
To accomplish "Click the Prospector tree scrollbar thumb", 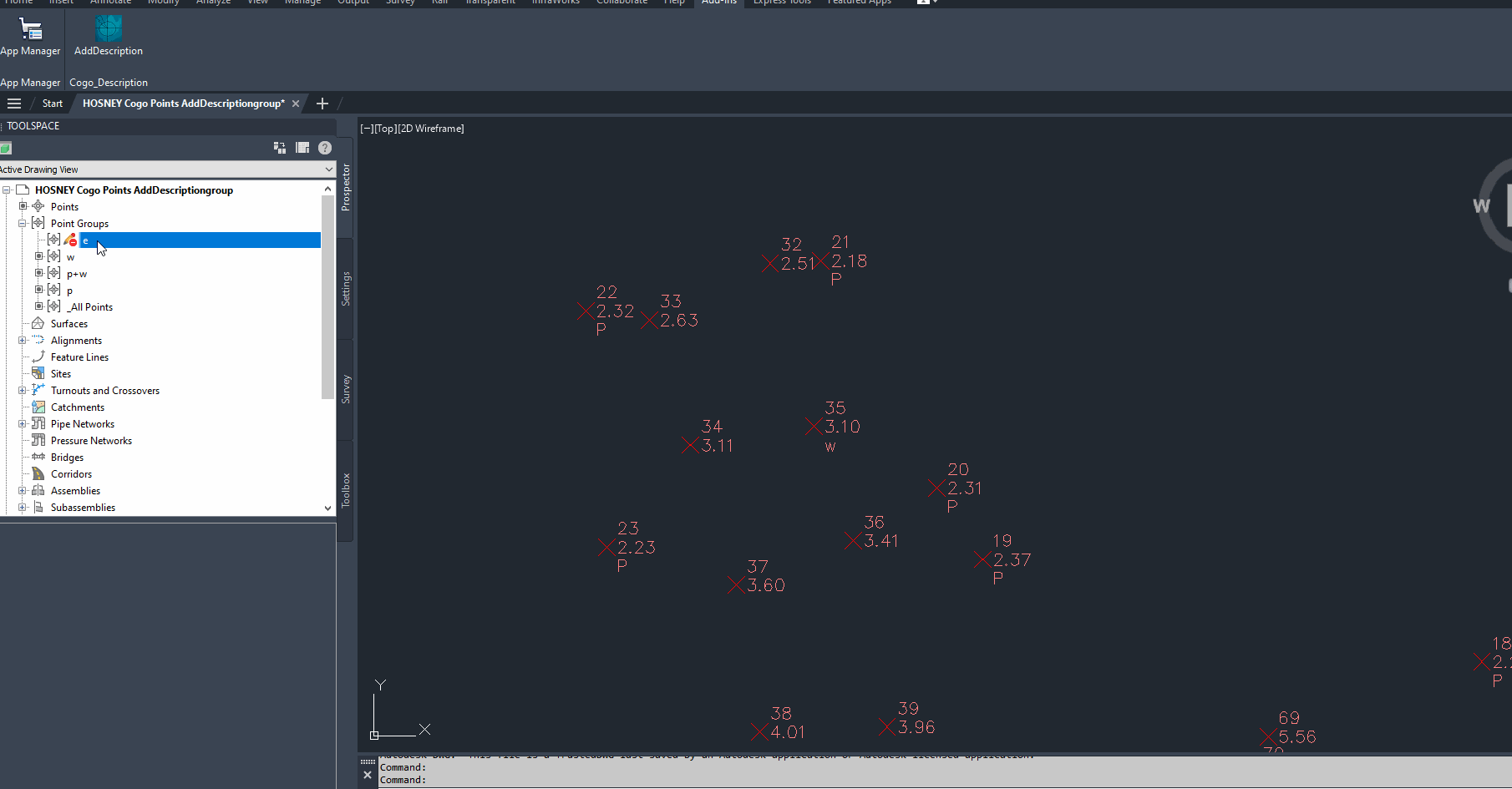I will [327, 297].
